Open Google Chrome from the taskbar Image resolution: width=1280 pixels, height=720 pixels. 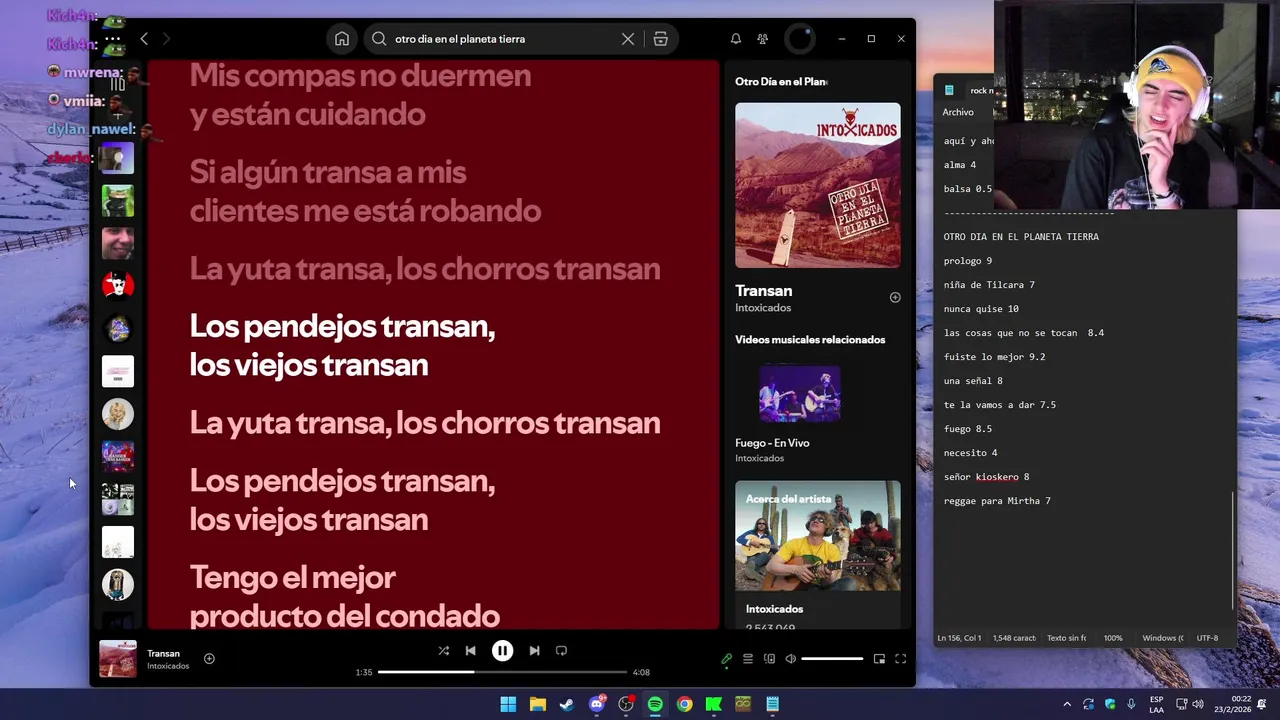[684, 704]
